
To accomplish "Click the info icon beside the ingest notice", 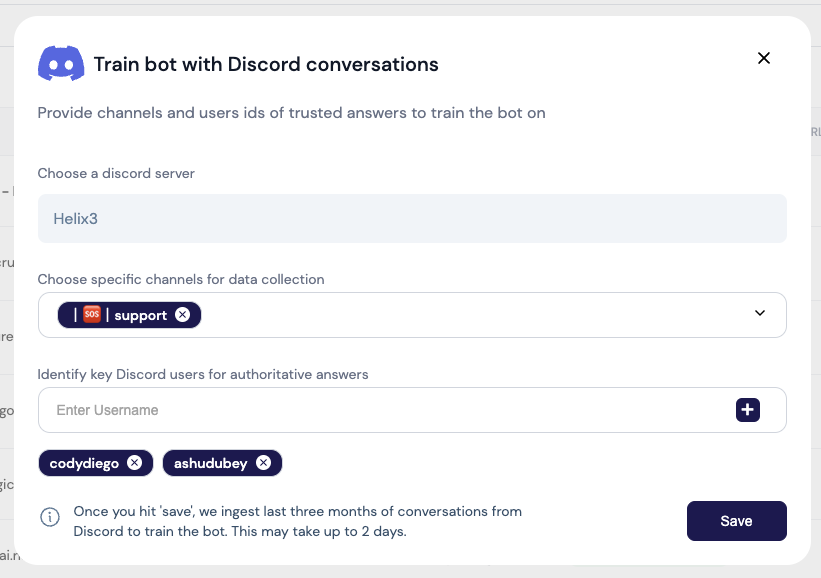I will coord(49,517).
